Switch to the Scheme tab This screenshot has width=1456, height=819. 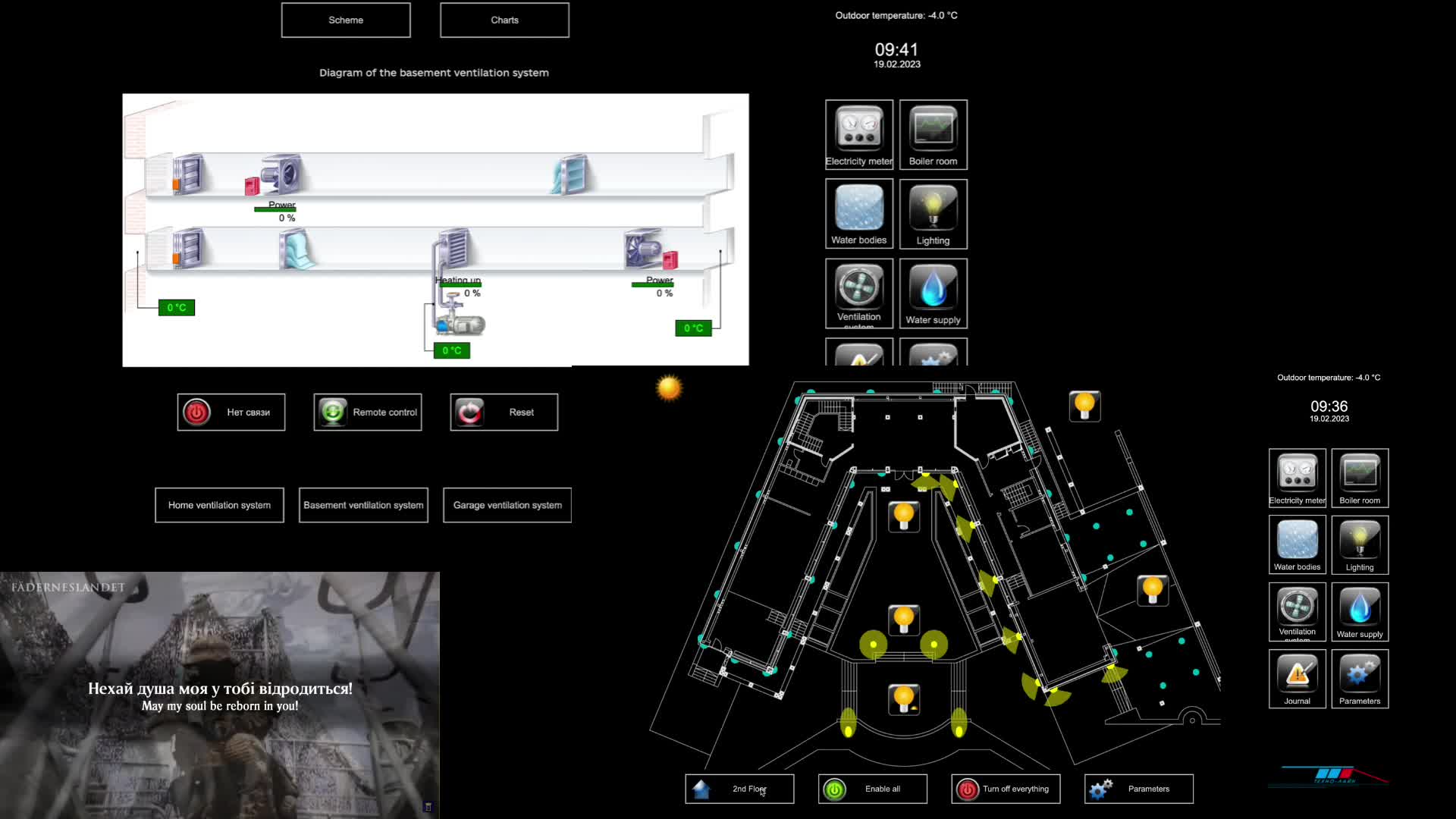coord(346,20)
